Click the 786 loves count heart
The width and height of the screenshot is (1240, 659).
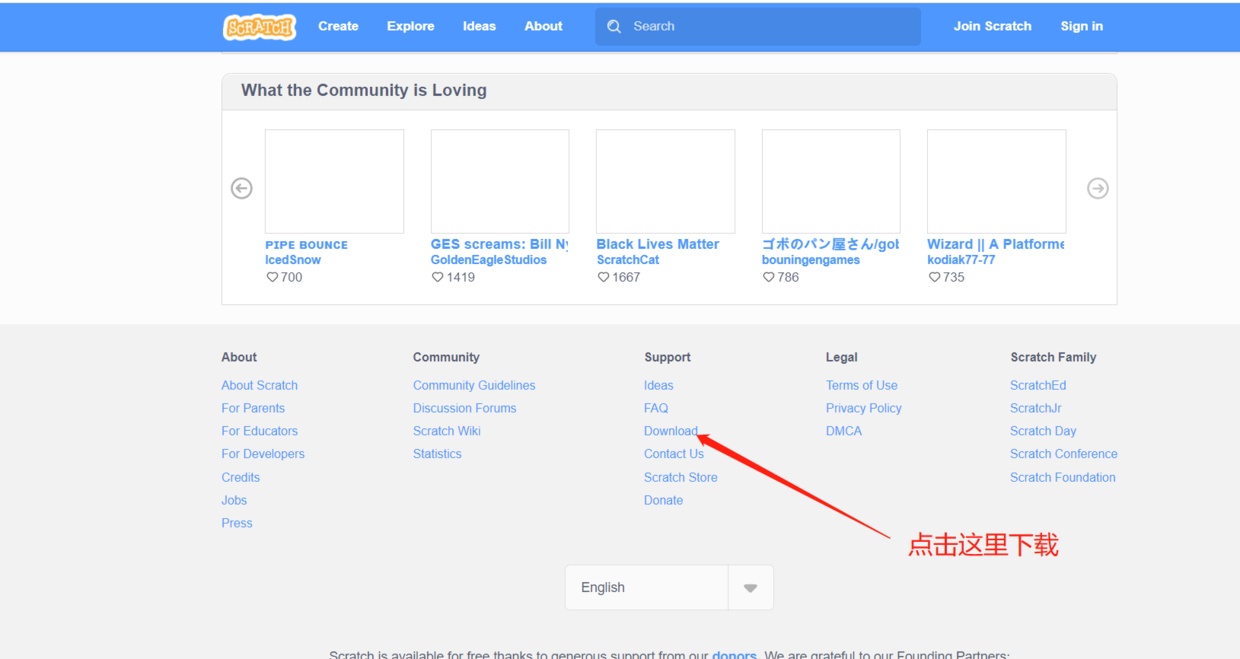768,277
